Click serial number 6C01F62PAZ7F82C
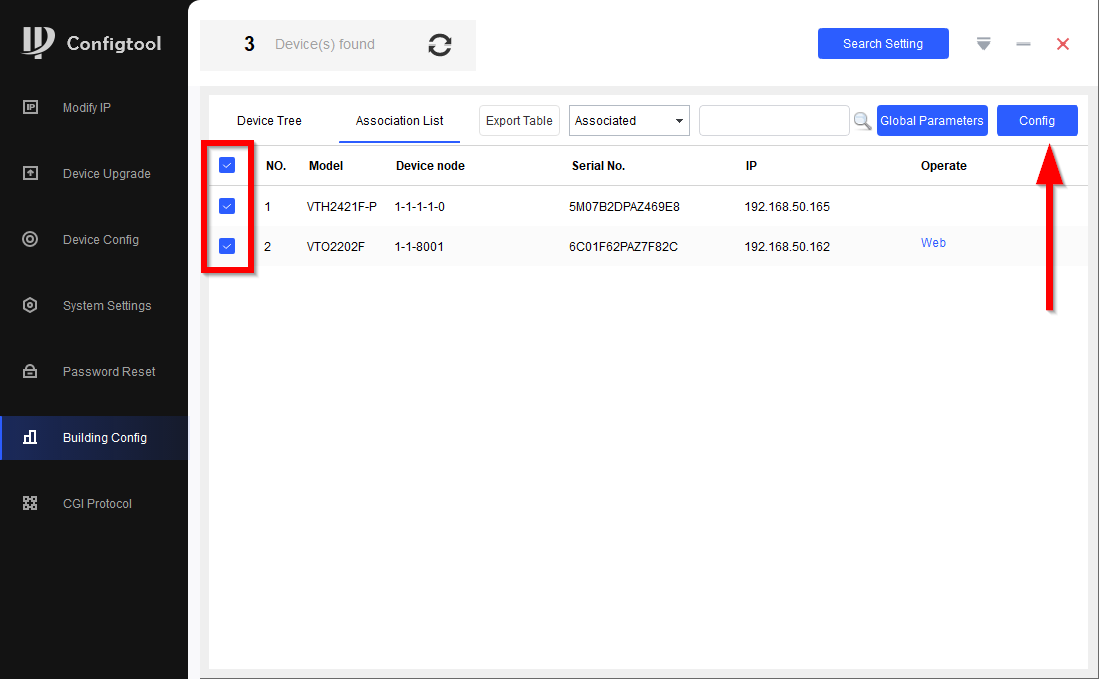The height and width of the screenshot is (679, 1099). 623,247
